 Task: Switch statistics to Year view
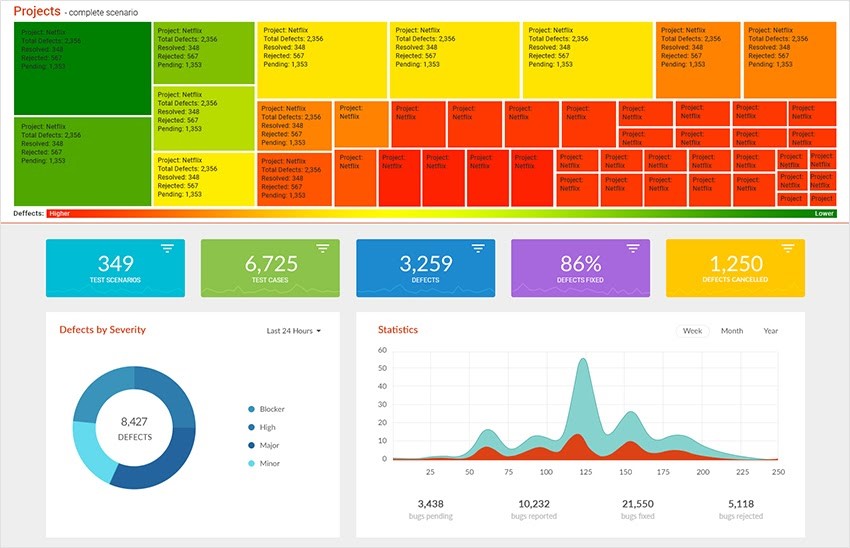click(770, 331)
